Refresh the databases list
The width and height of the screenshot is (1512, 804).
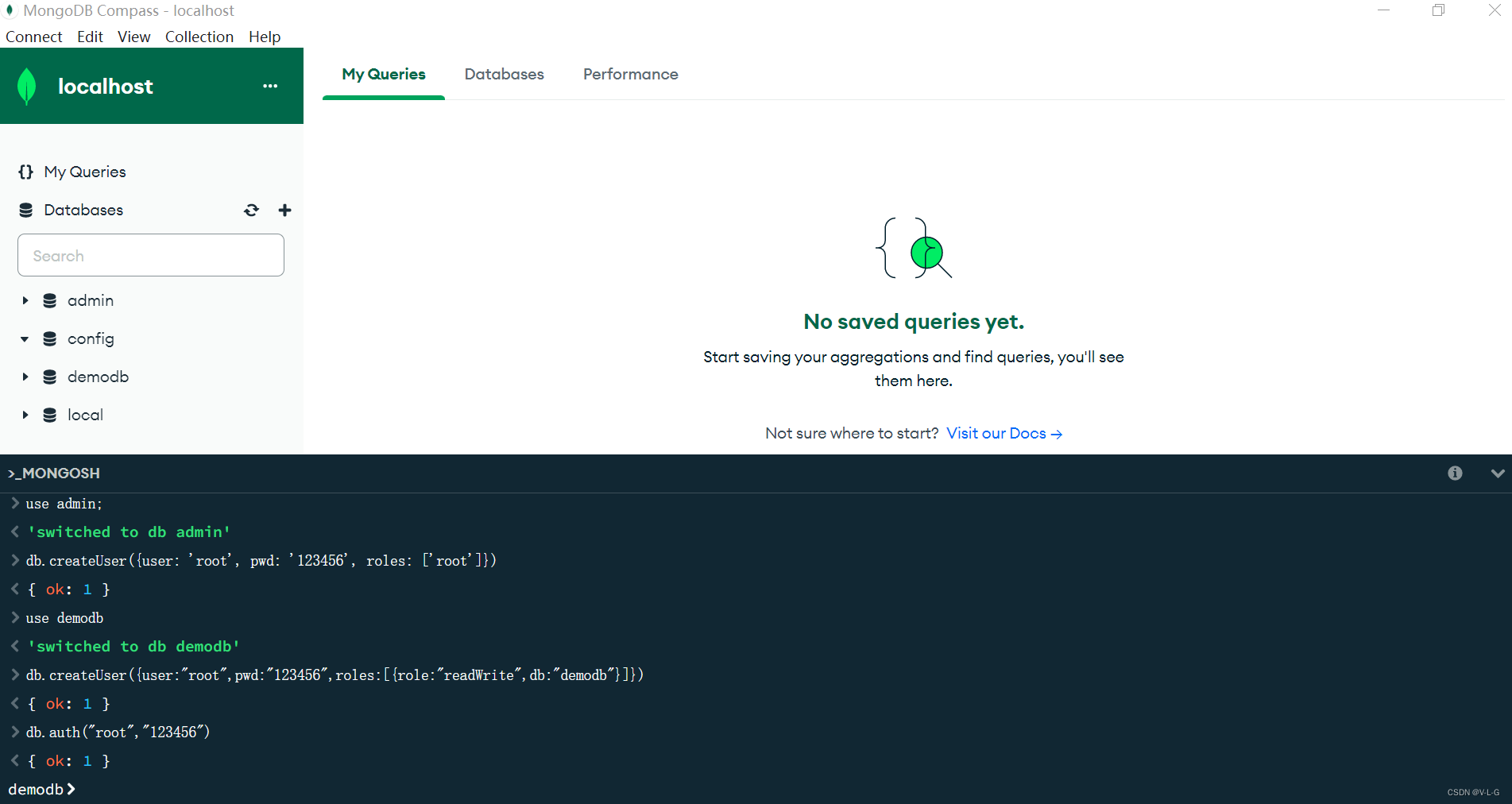pyautogui.click(x=251, y=210)
